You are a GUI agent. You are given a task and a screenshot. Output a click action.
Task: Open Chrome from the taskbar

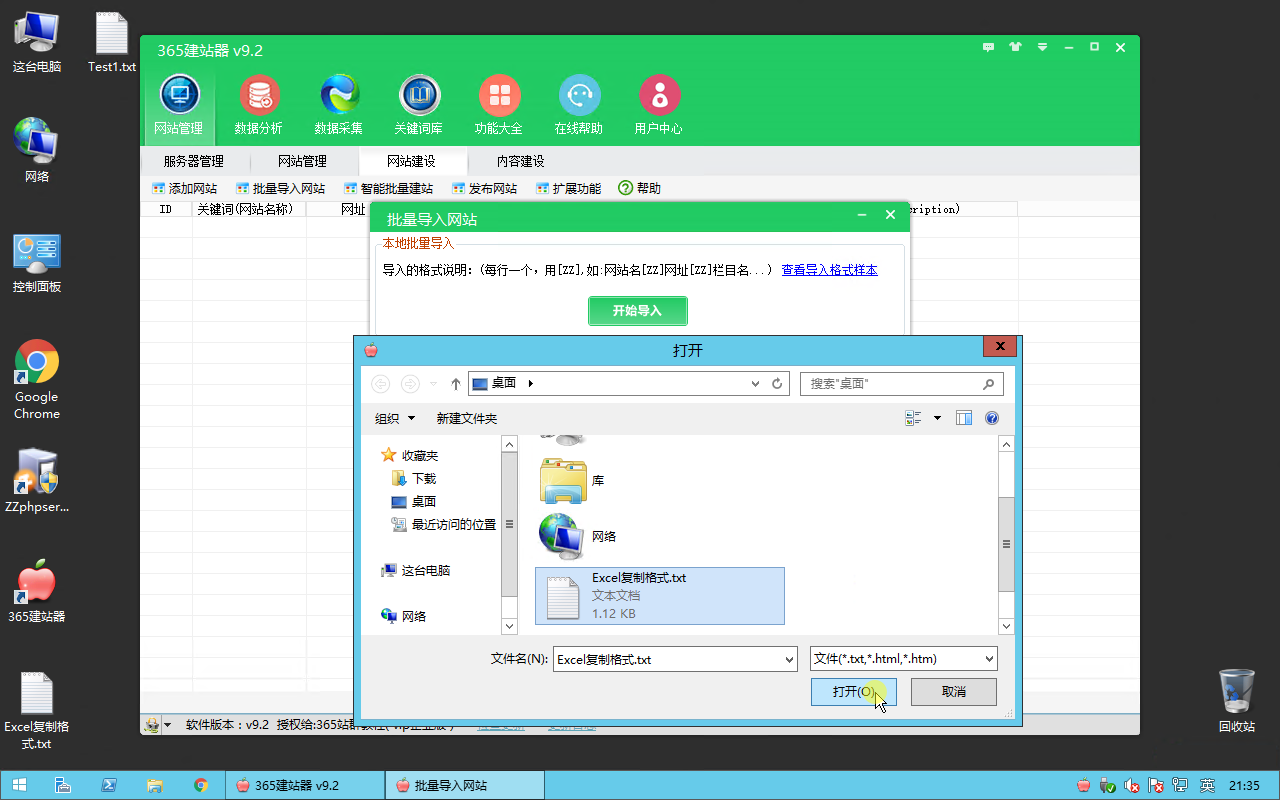coord(201,785)
